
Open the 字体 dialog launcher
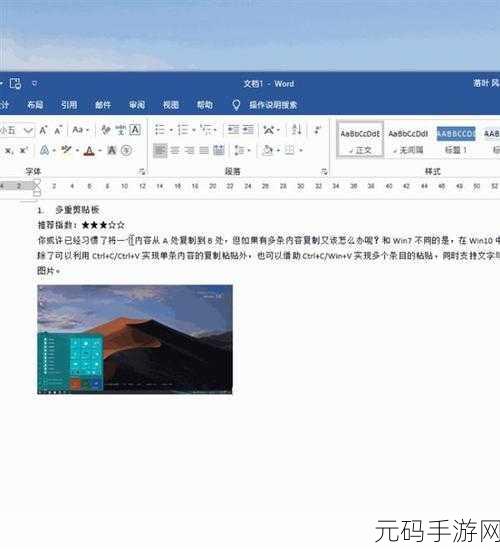pos(142,172)
